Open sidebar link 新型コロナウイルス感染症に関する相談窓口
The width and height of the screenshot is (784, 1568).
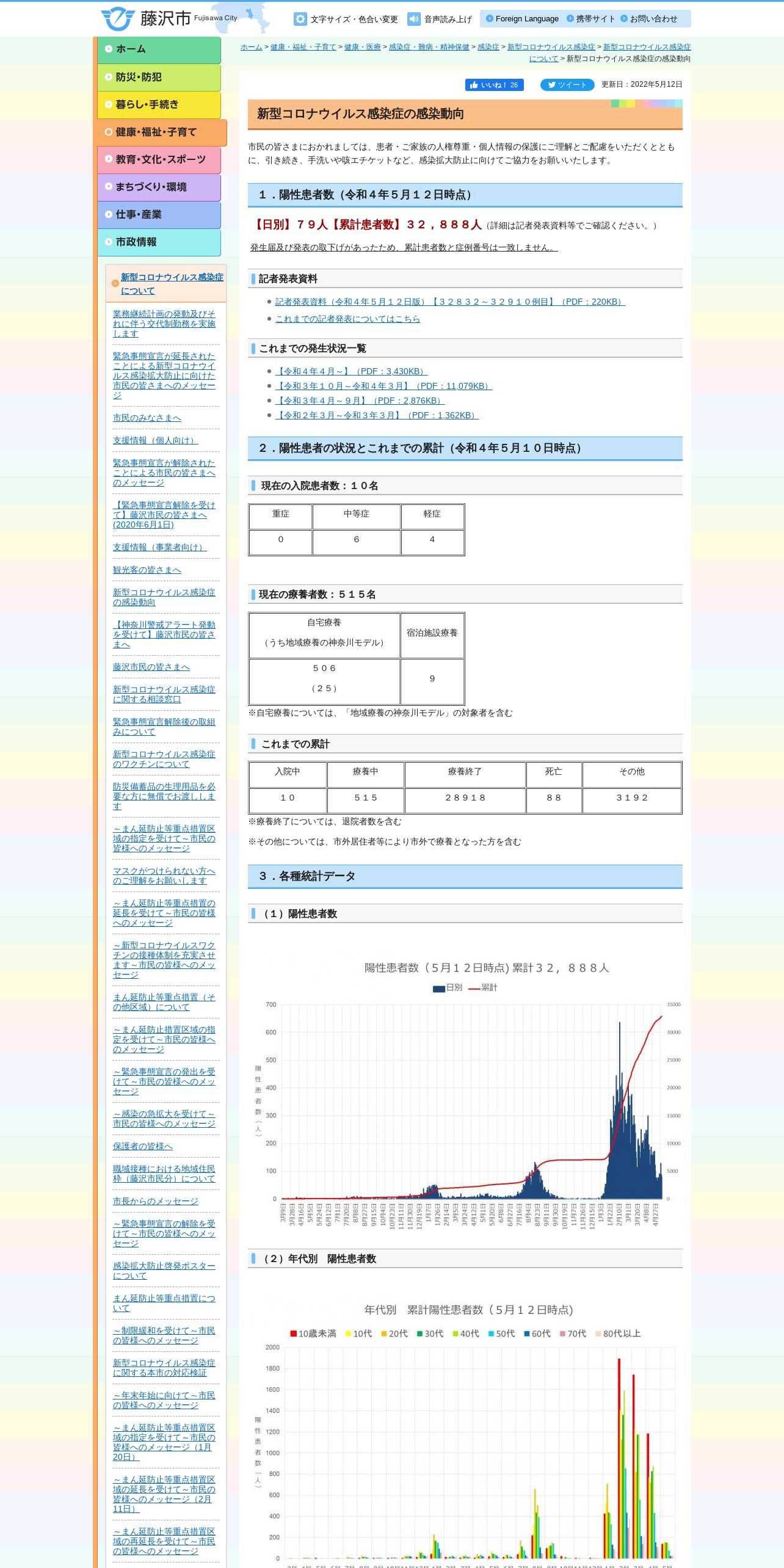tap(164, 695)
